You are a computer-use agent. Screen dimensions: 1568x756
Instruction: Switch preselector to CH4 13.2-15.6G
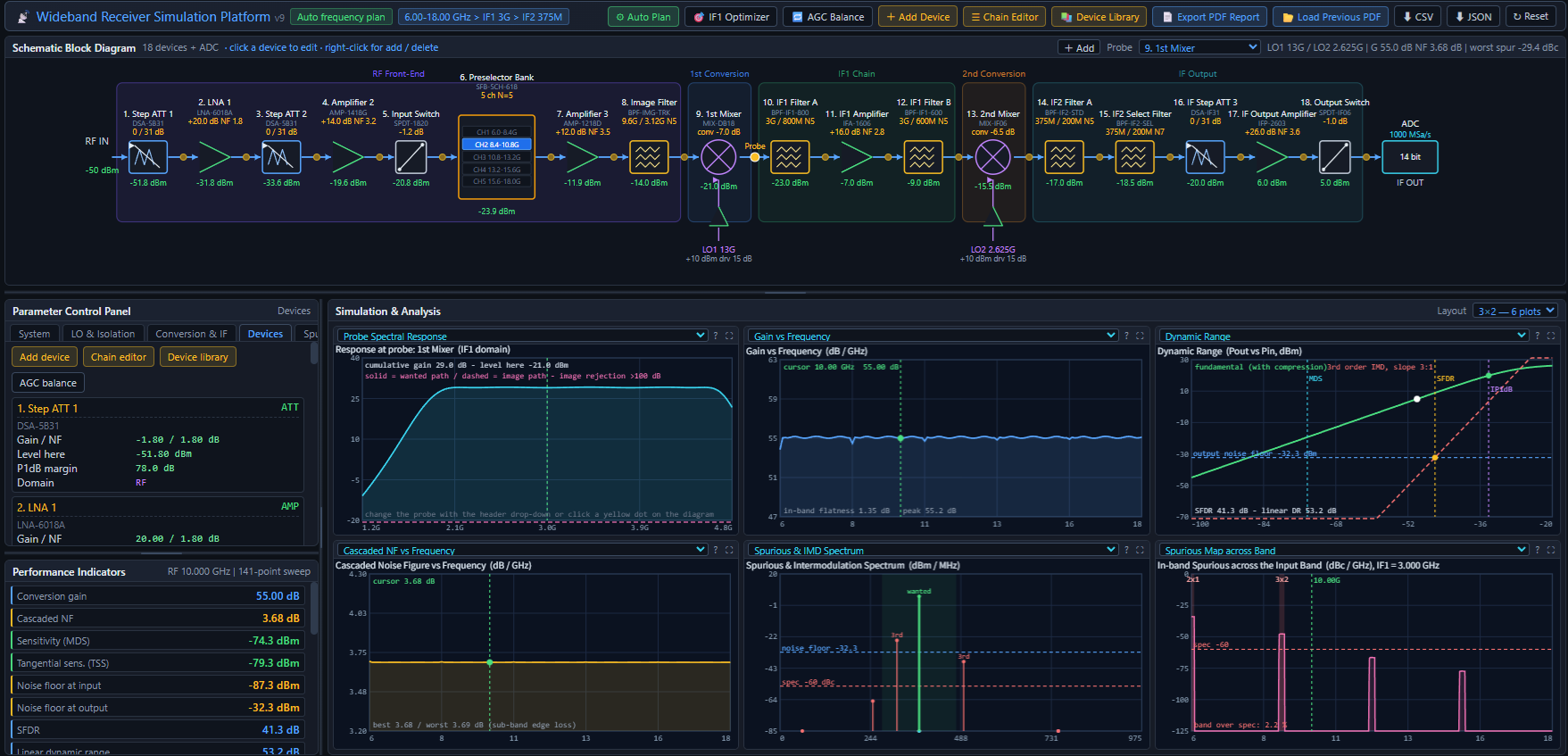[496, 170]
